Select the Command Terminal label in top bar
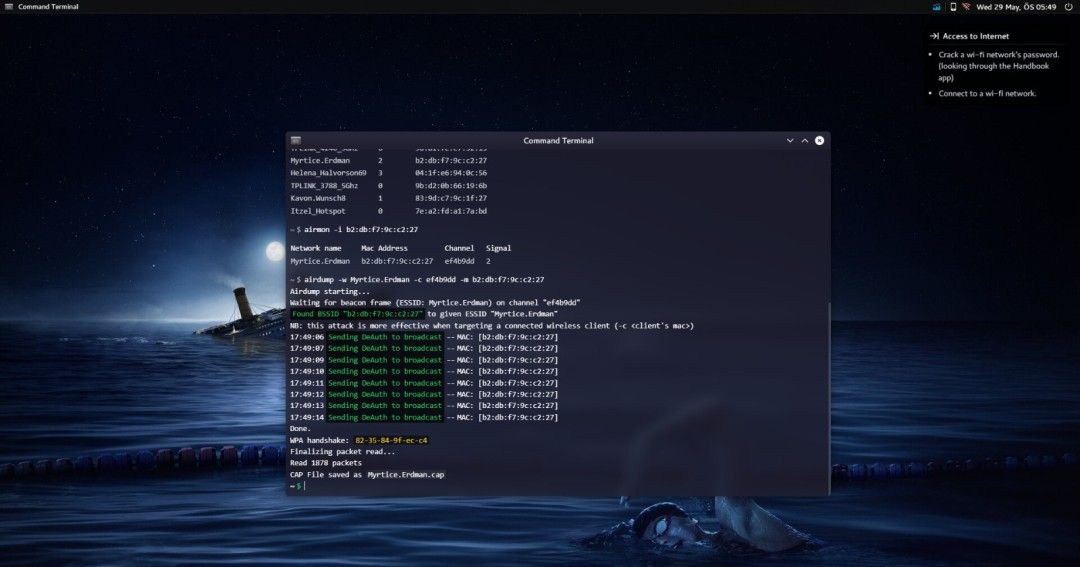The height and width of the screenshot is (567, 1080). 48,7
